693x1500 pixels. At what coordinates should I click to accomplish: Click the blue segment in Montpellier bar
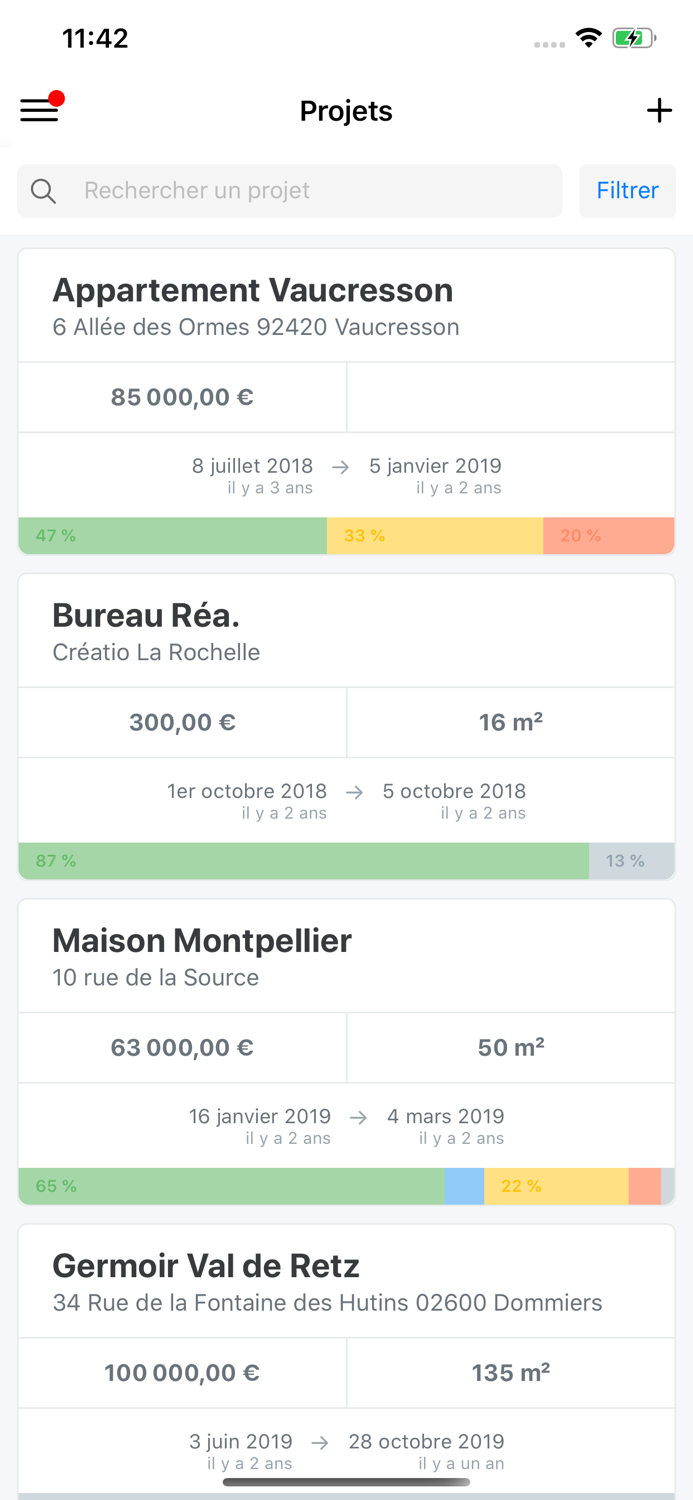coord(464,1186)
